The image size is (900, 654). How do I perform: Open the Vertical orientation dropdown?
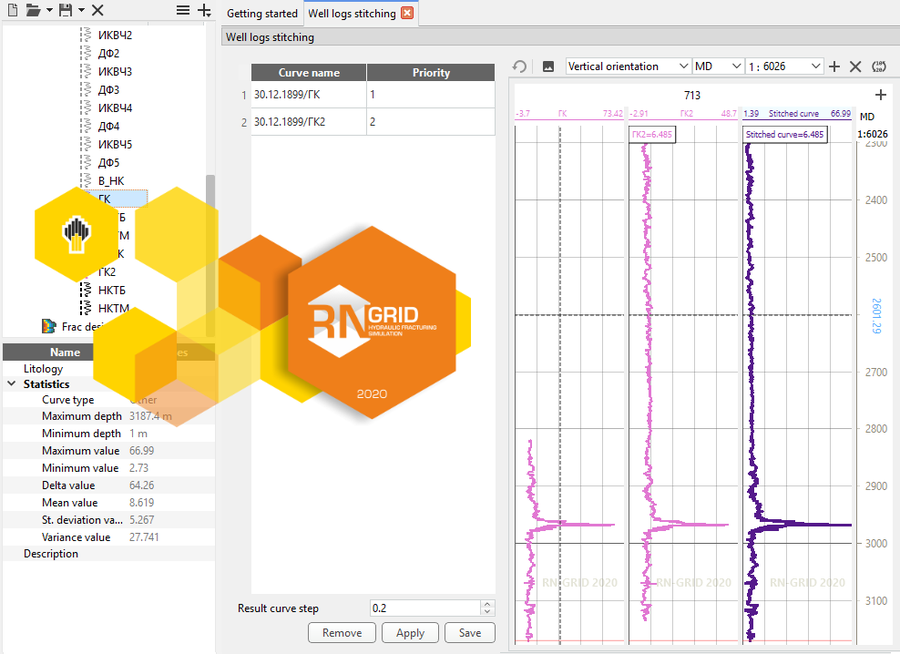(628, 66)
